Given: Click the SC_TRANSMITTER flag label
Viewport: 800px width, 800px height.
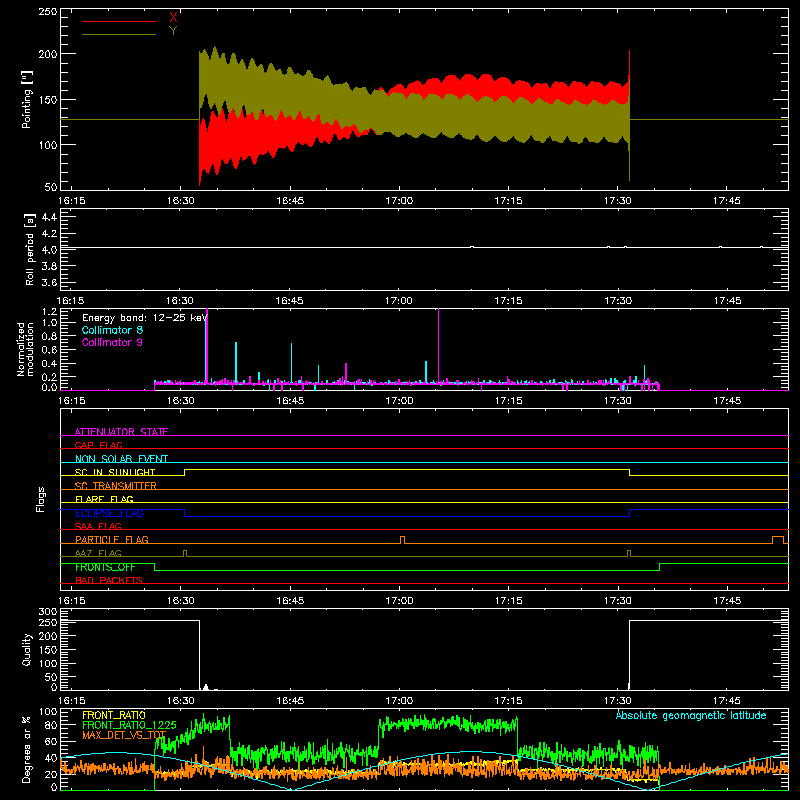Looking at the screenshot, I should (116, 485).
